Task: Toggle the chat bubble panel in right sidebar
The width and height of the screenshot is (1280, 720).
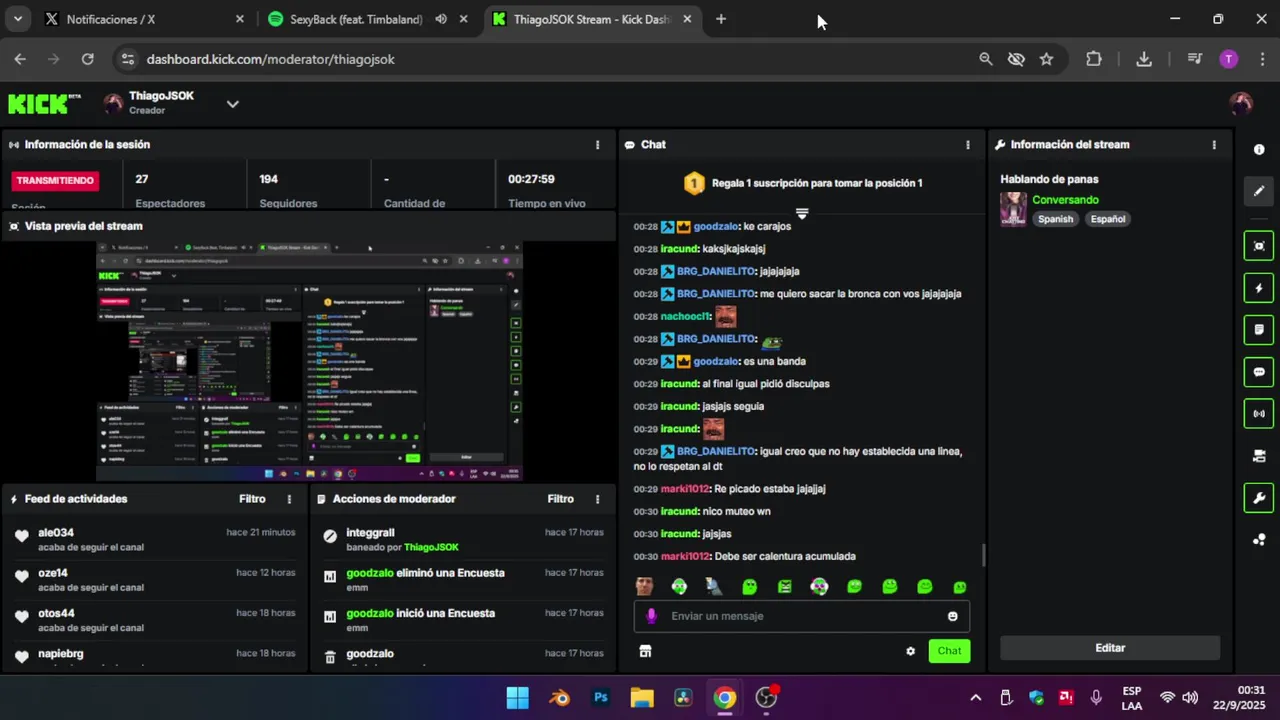Action: point(1259,372)
